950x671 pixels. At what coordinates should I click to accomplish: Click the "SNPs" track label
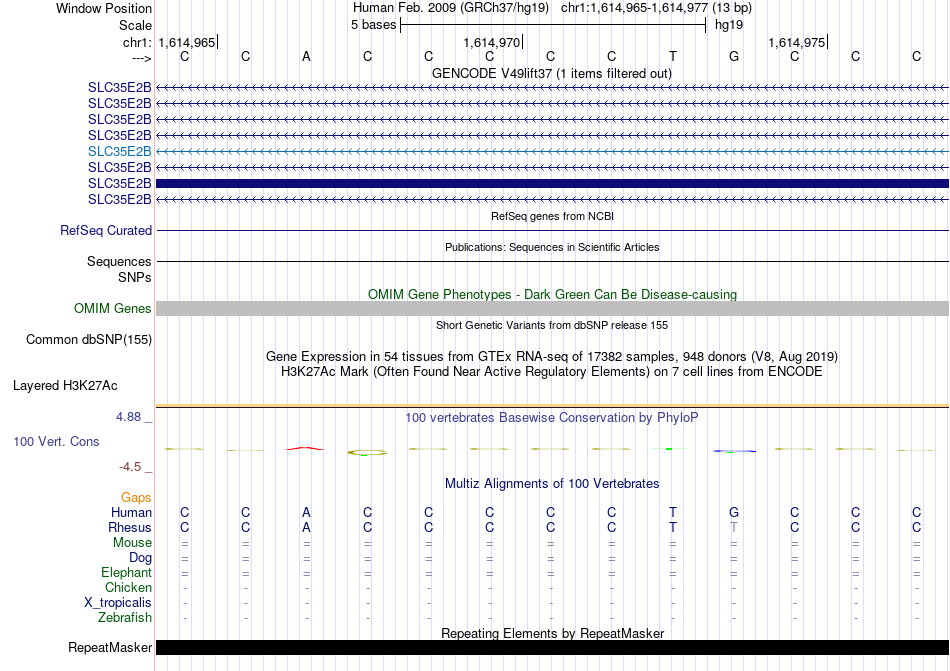coord(135,277)
